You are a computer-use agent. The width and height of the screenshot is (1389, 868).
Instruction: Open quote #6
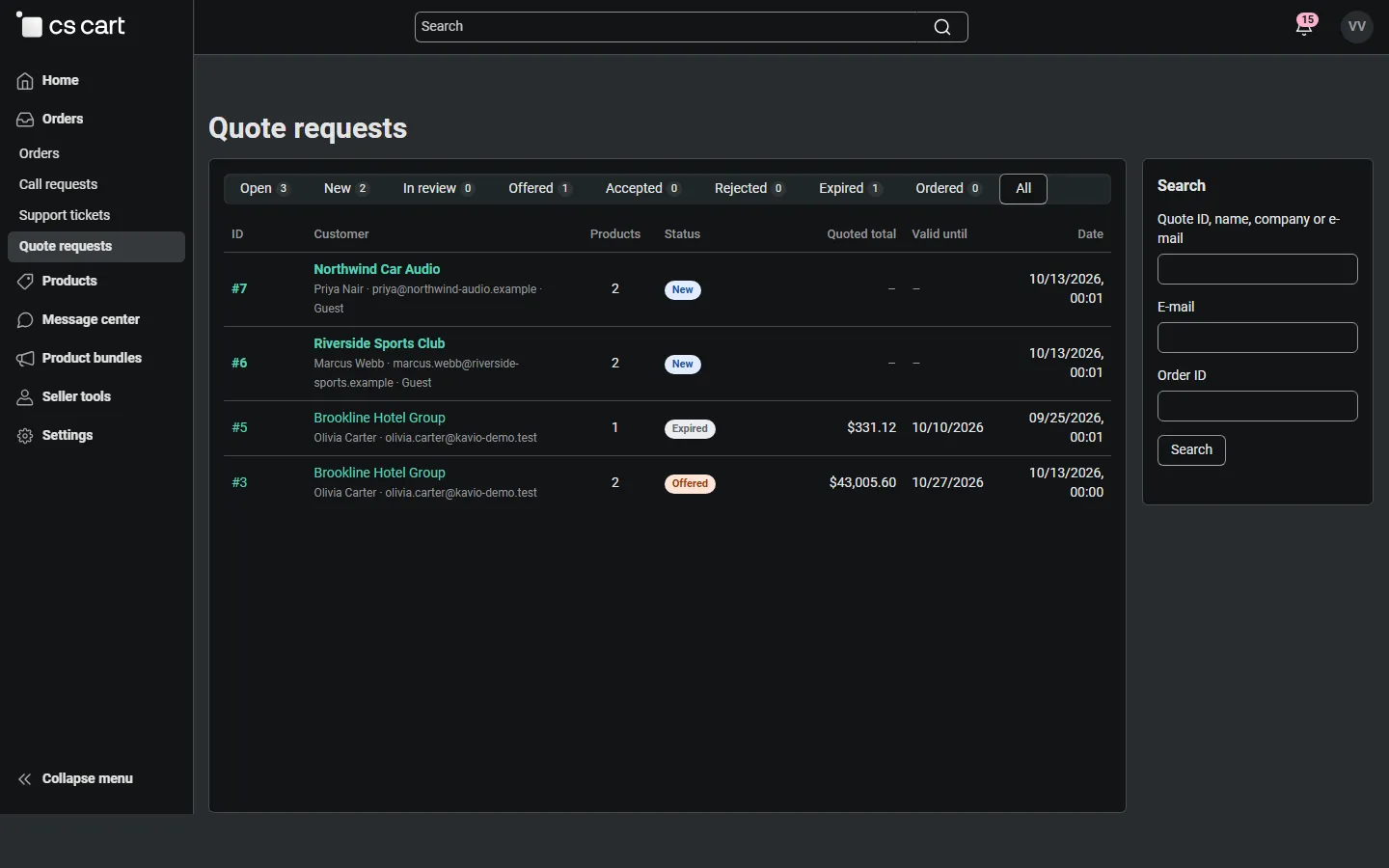point(240,364)
